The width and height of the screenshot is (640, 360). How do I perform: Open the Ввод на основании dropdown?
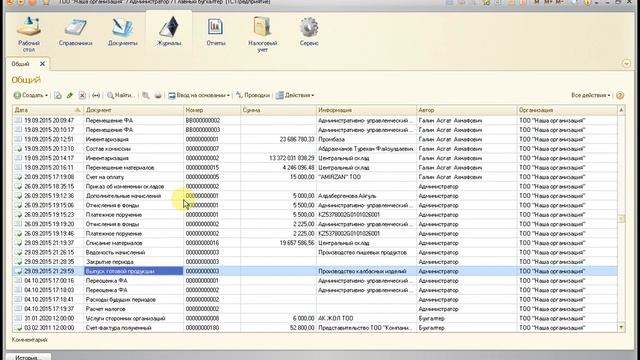point(199,95)
